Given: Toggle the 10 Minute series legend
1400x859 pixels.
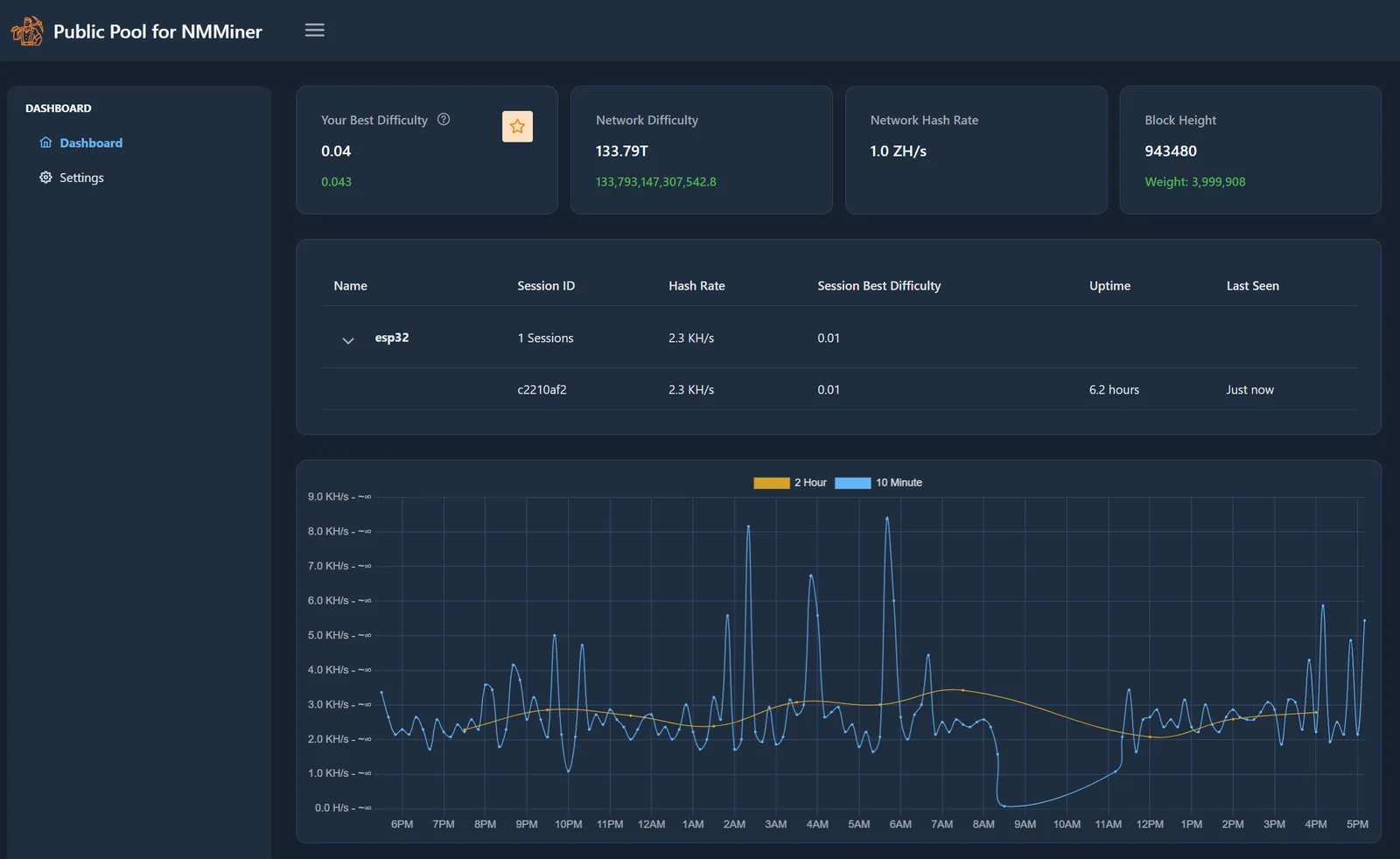Looking at the screenshot, I should click(x=899, y=483).
